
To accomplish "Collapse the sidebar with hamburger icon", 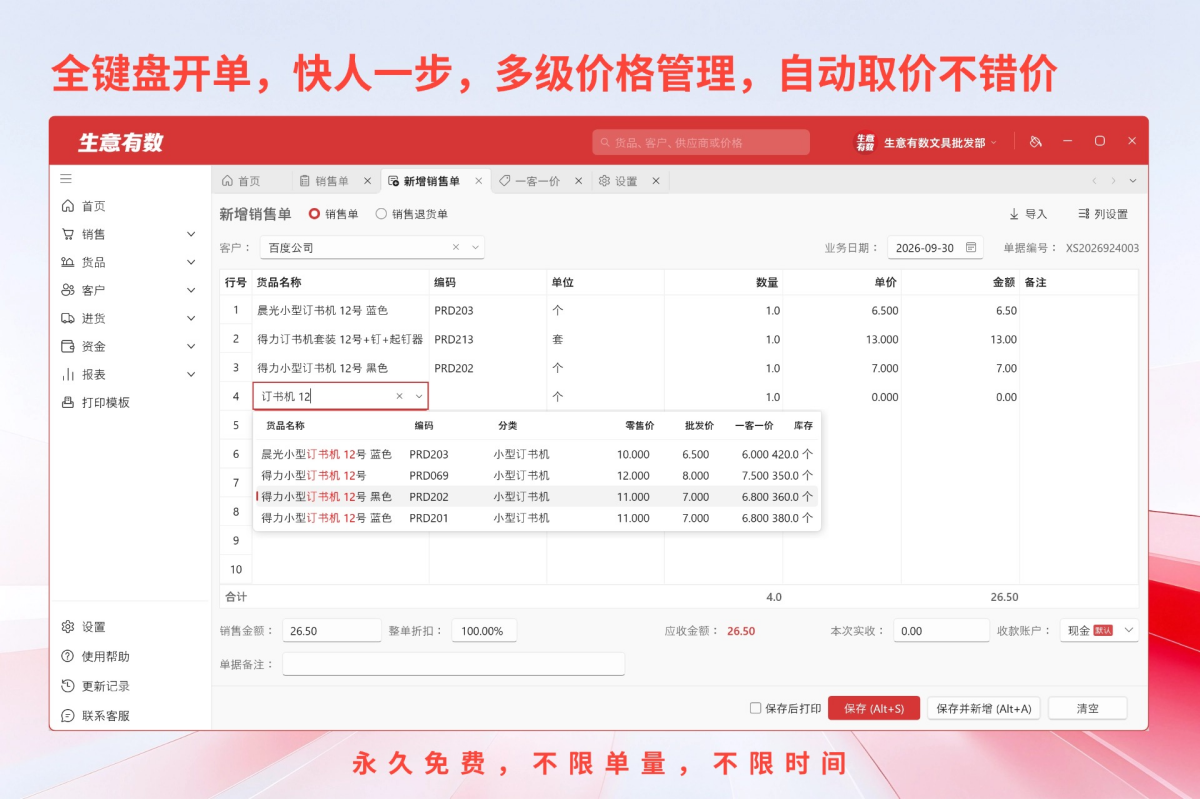I will pyautogui.click(x=66, y=179).
